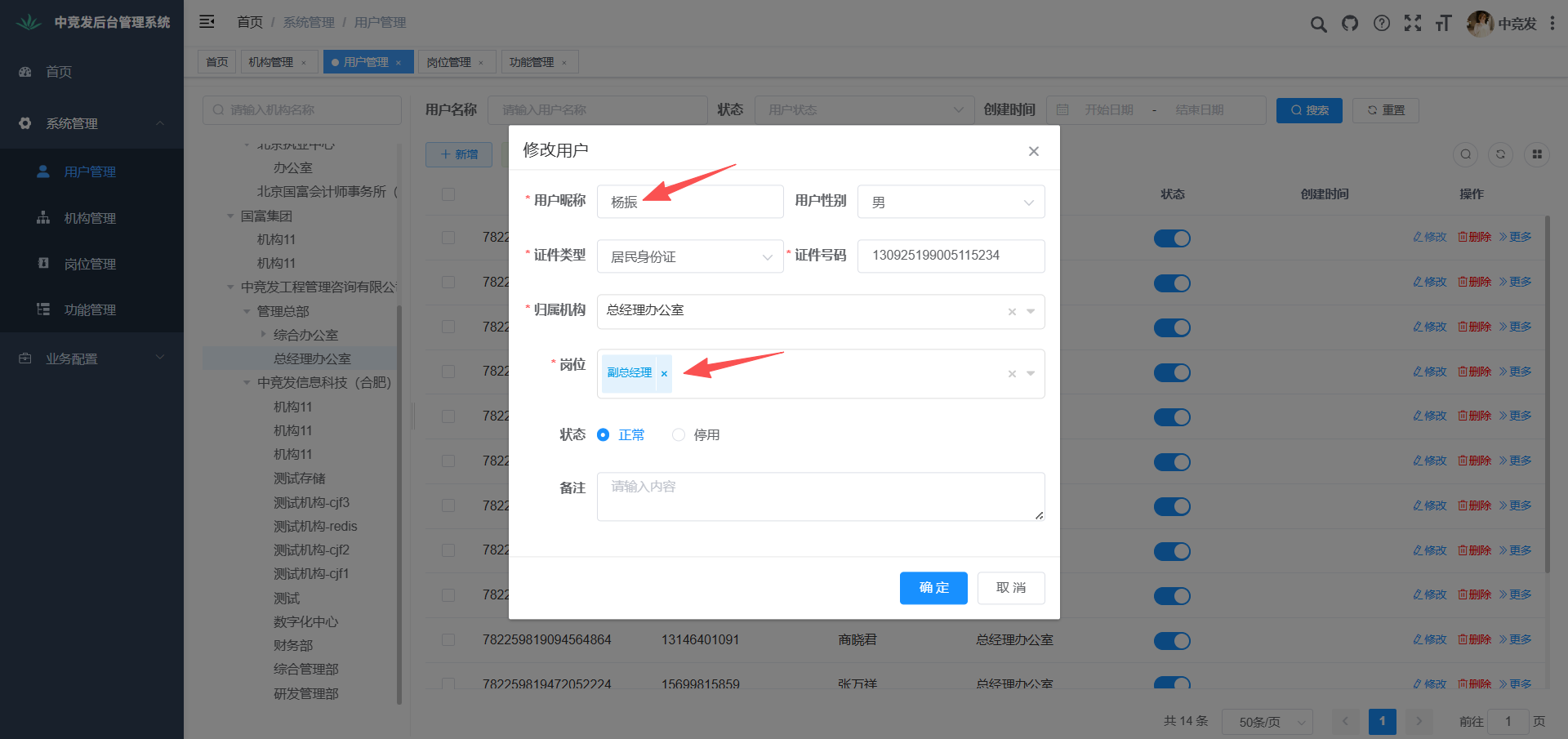Toggle search visibility round icon
The image size is (1568, 739).
click(1466, 154)
